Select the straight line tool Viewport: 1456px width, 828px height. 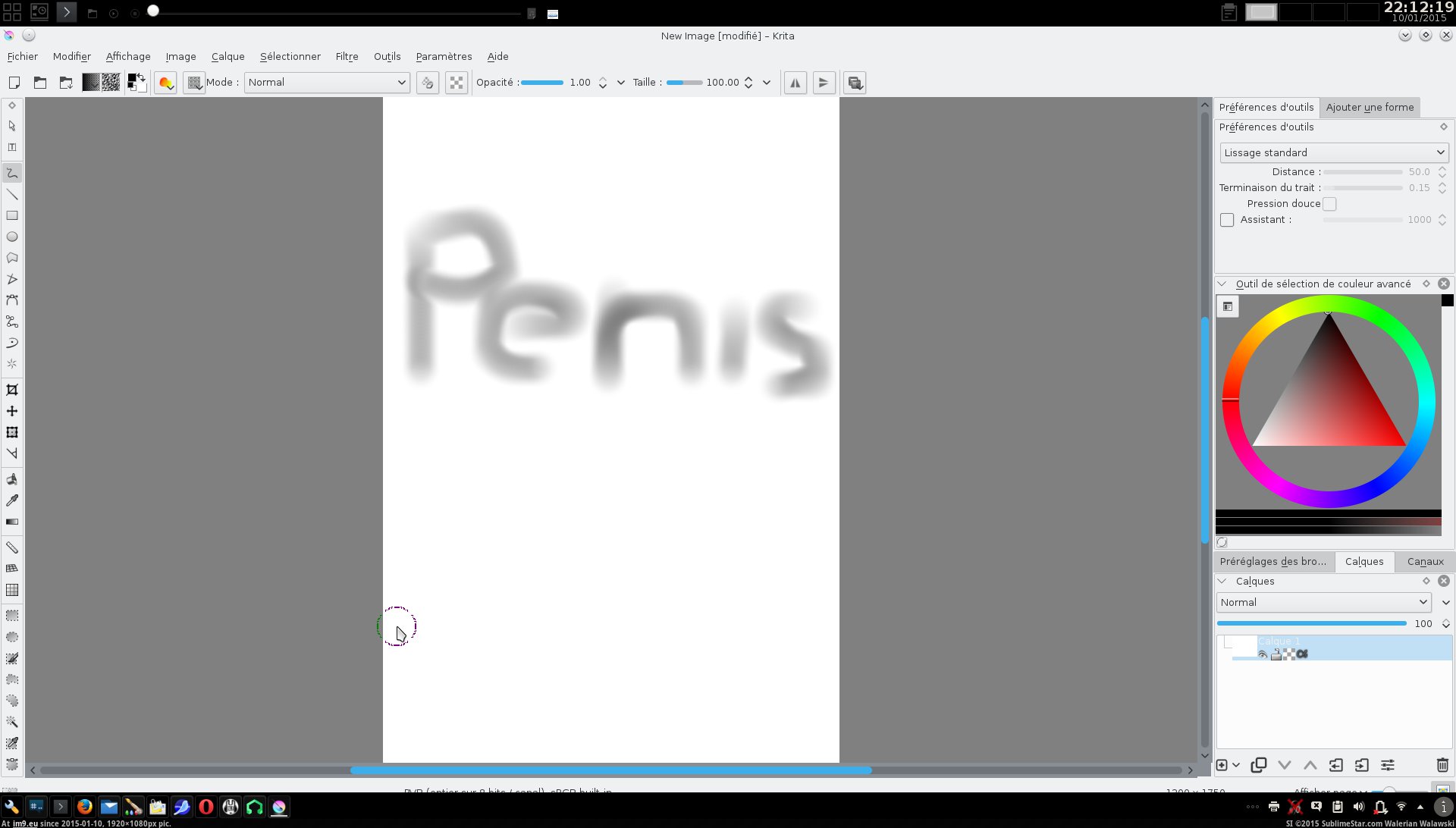point(12,195)
